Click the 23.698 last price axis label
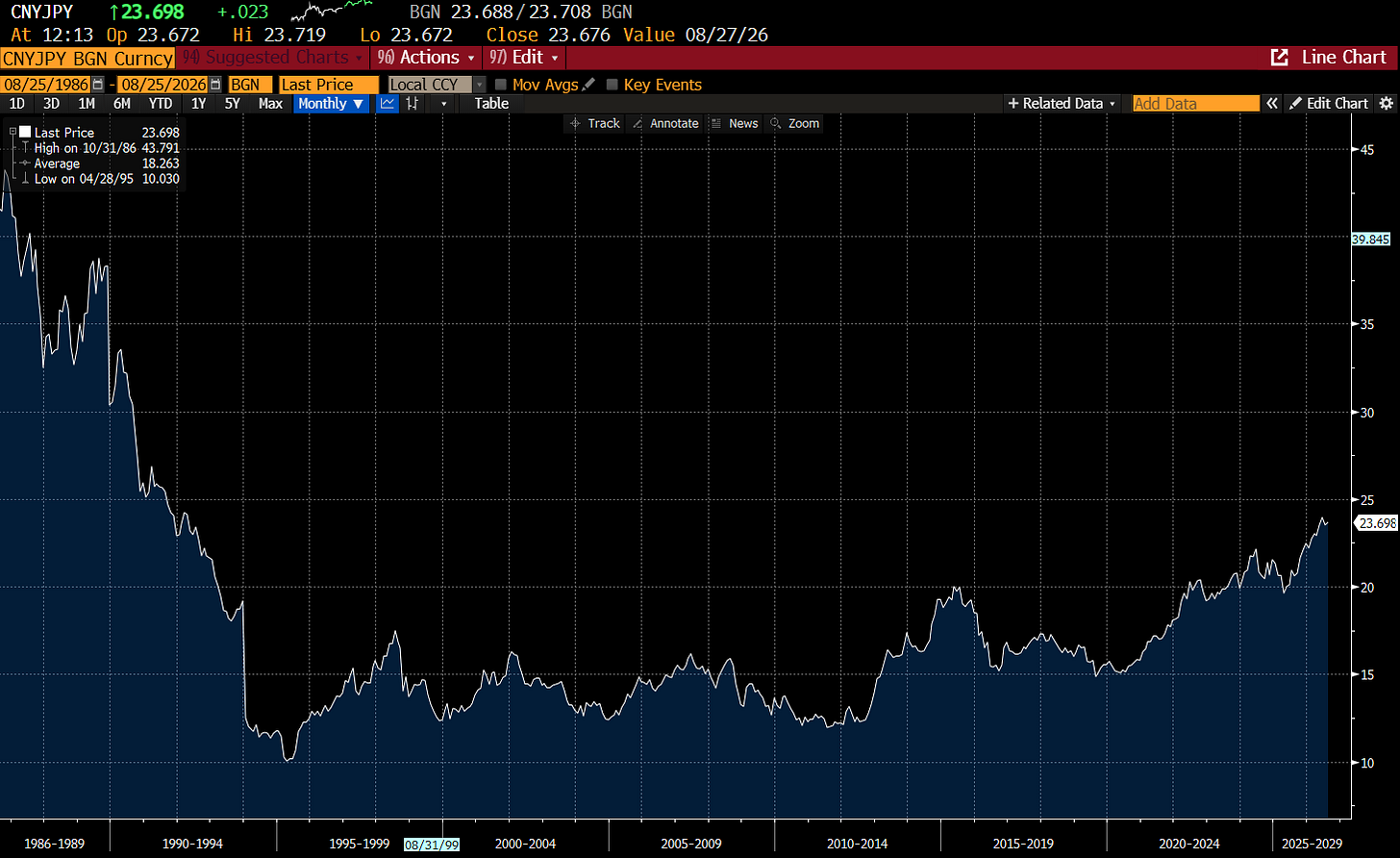Screen dimensions: 1400x858 (1376, 523)
